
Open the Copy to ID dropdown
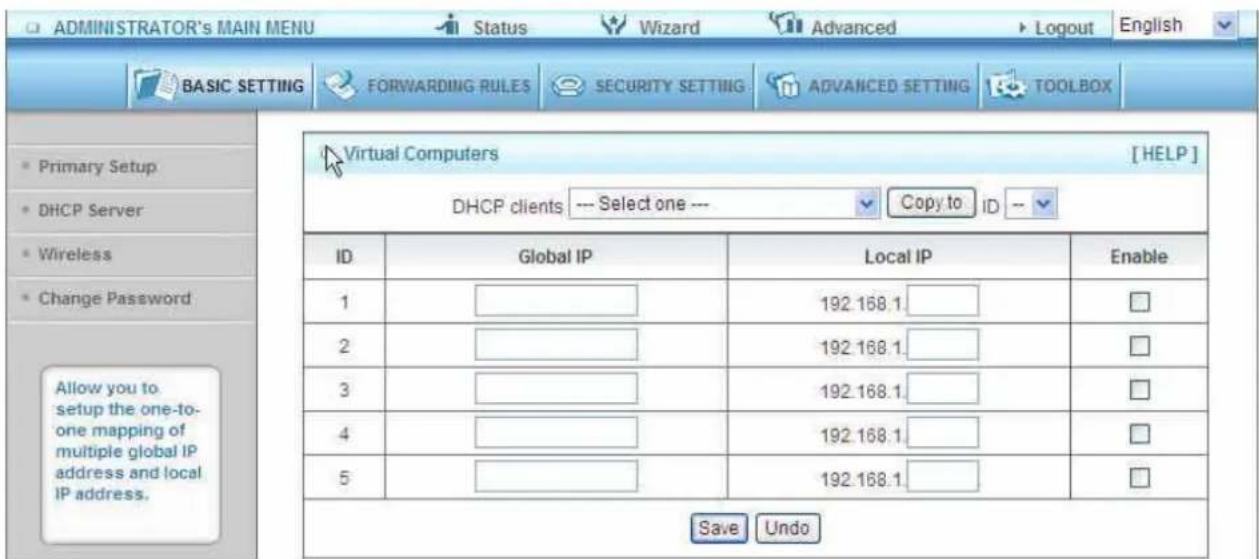pyautogui.click(x=1032, y=205)
